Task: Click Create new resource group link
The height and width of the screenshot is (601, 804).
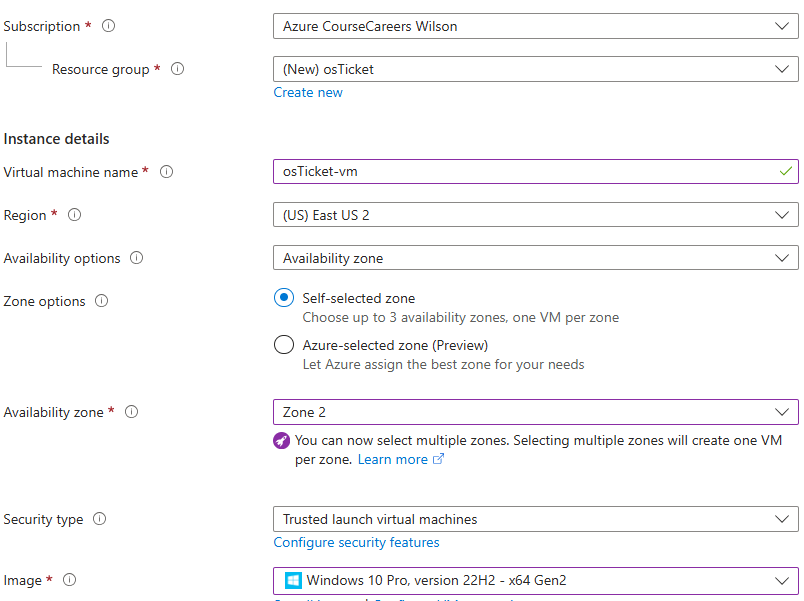Action: 308,92
